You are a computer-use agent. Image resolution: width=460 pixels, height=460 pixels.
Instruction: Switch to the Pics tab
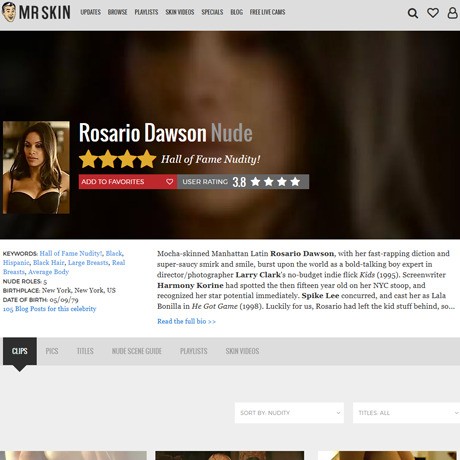point(52,351)
